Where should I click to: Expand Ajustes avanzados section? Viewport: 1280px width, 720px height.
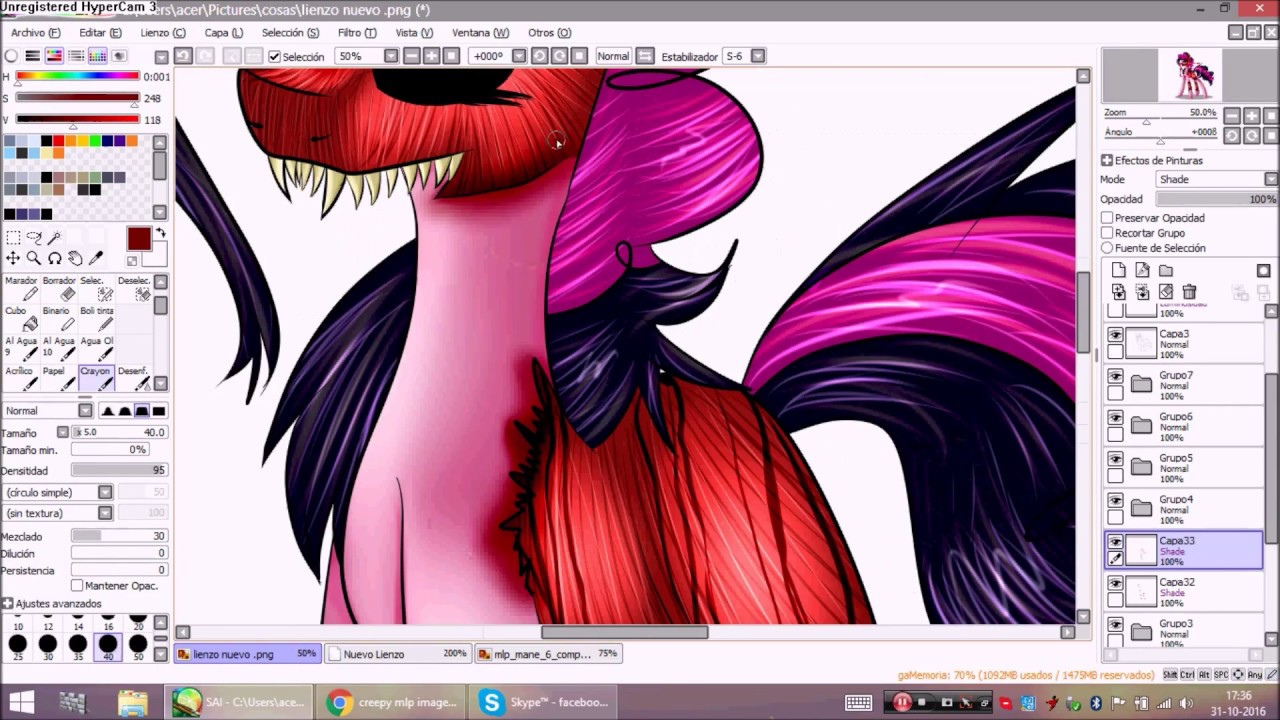(7, 604)
